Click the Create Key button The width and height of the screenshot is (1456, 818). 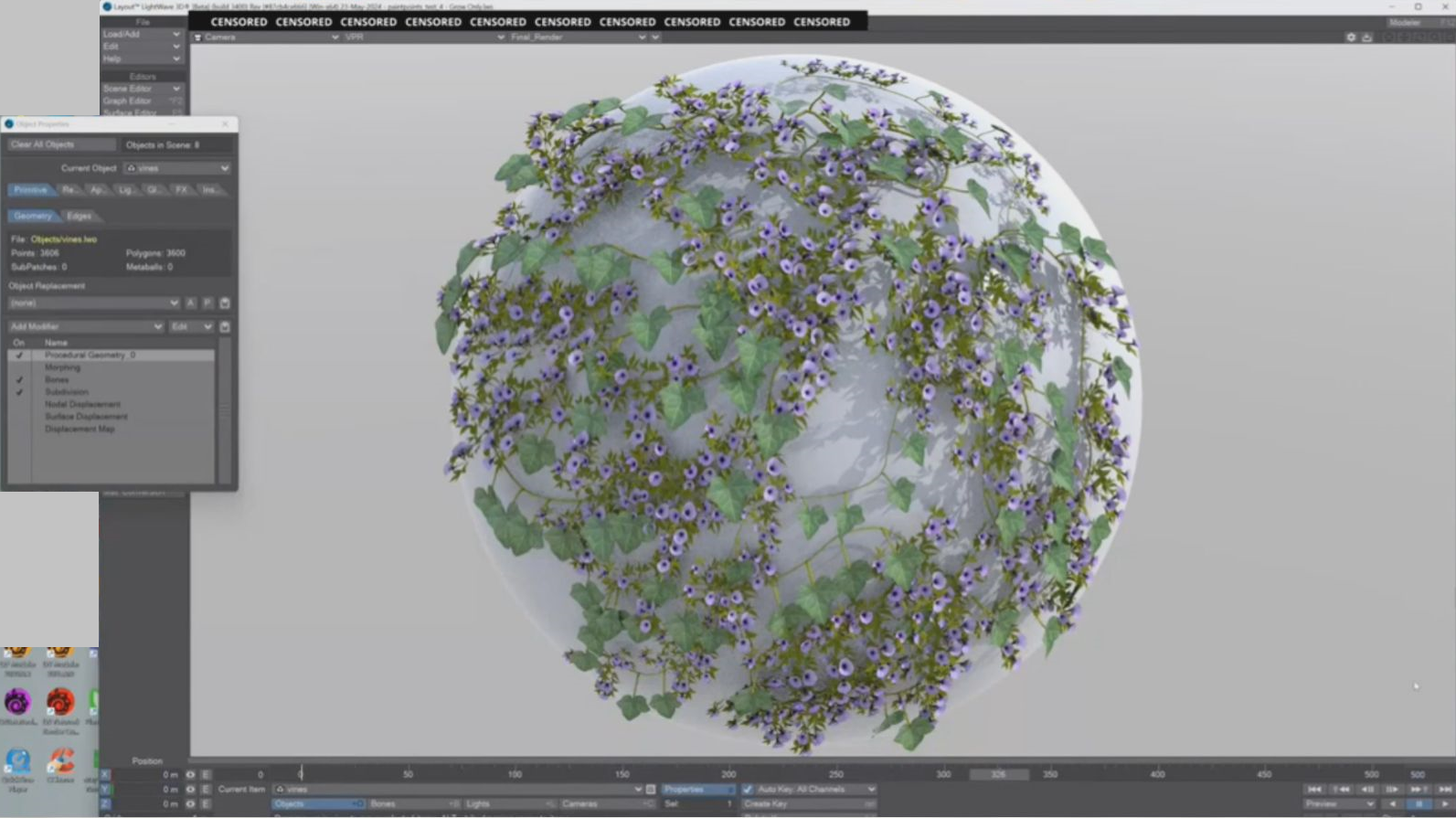click(808, 804)
